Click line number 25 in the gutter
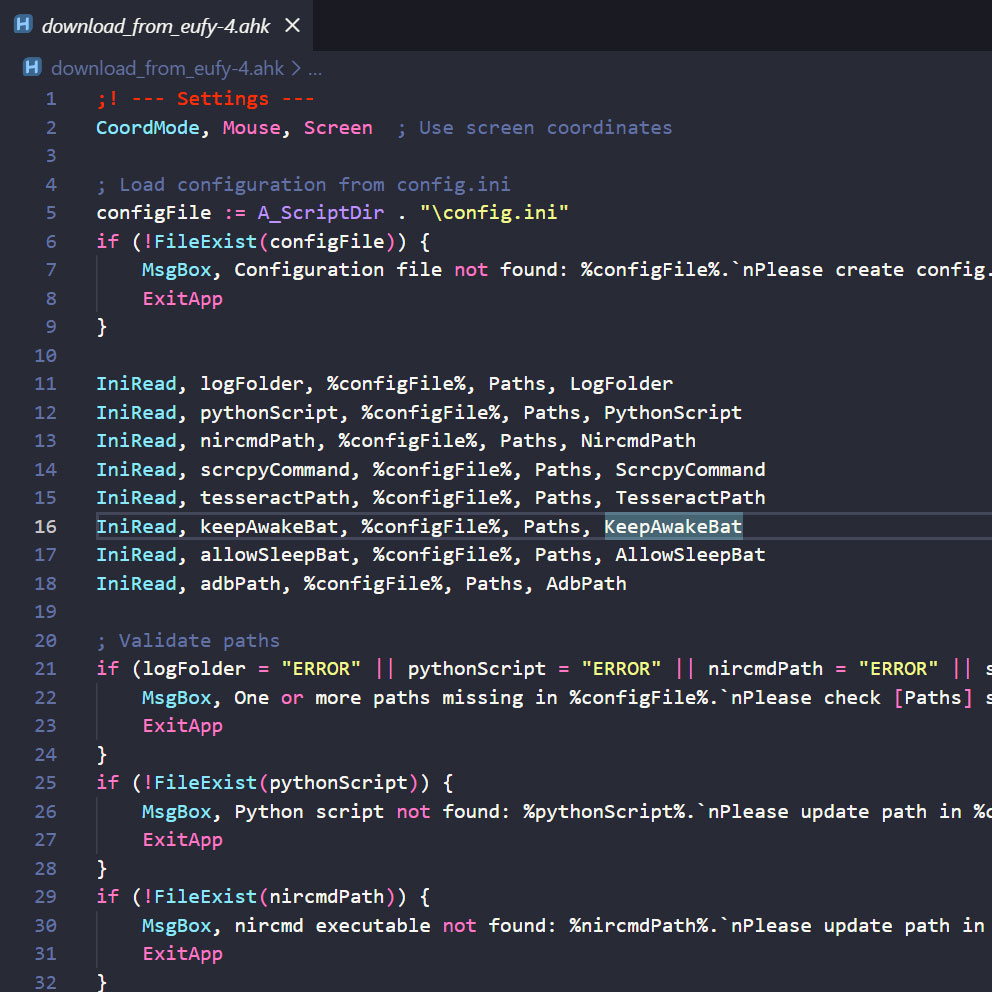 [46, 782]
